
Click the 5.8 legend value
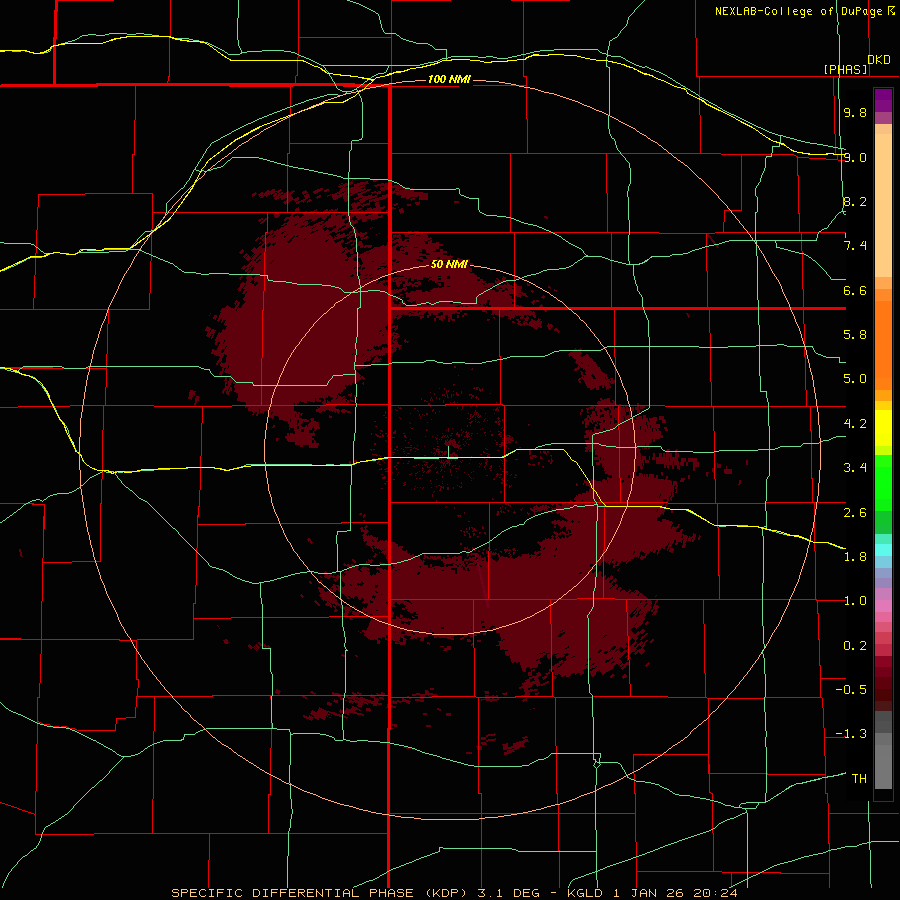point(855,335)
